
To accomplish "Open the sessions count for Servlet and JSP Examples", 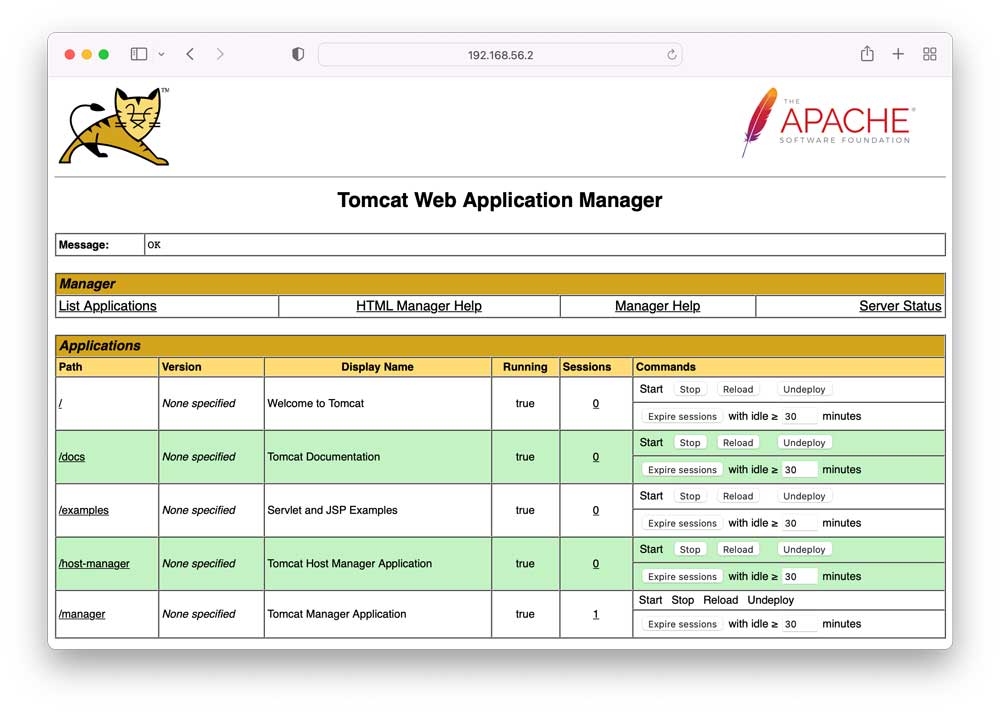I will tap(596, 510).
